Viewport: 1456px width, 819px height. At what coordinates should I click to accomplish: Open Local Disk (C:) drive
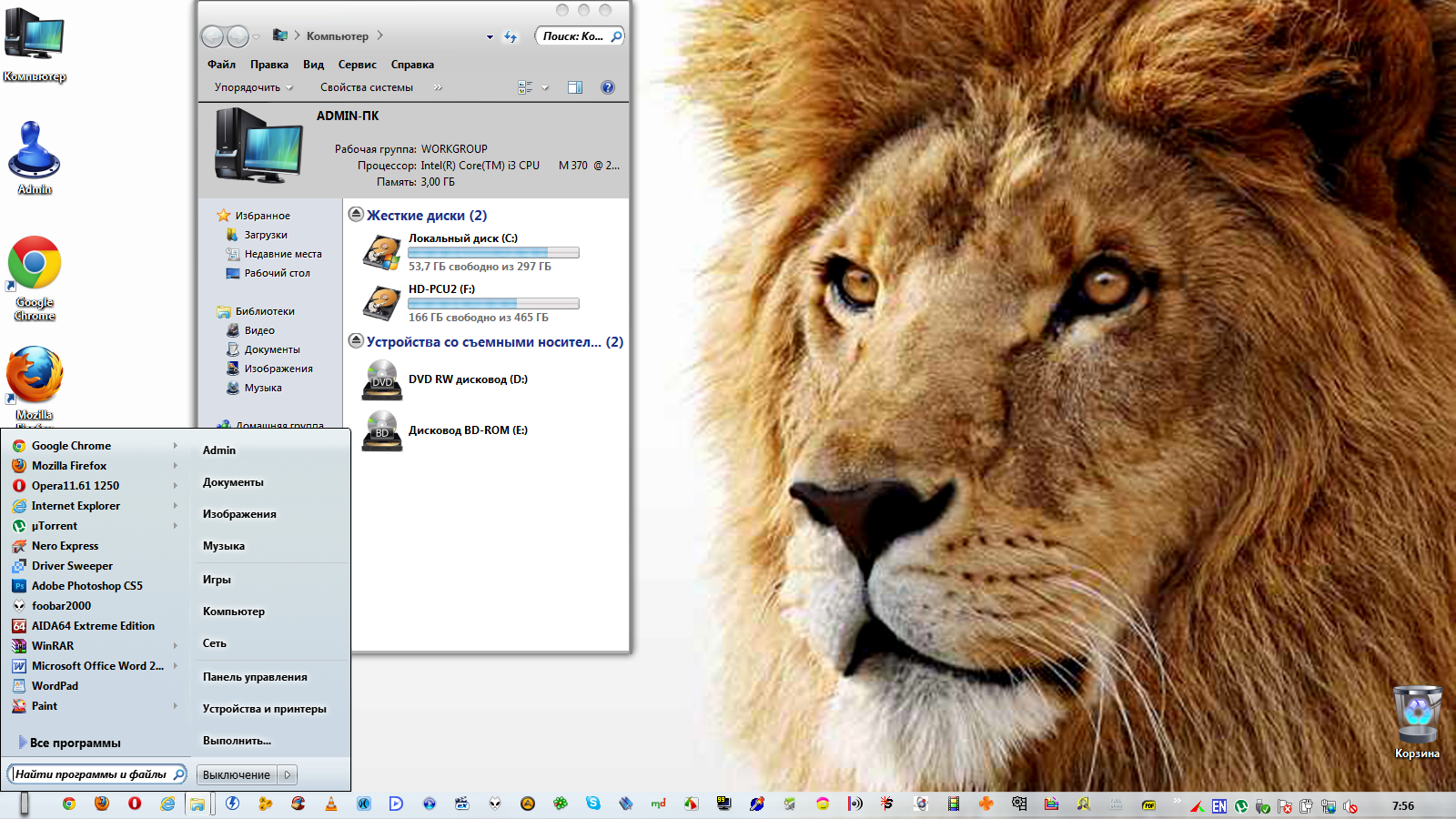[x=462, y=238]
